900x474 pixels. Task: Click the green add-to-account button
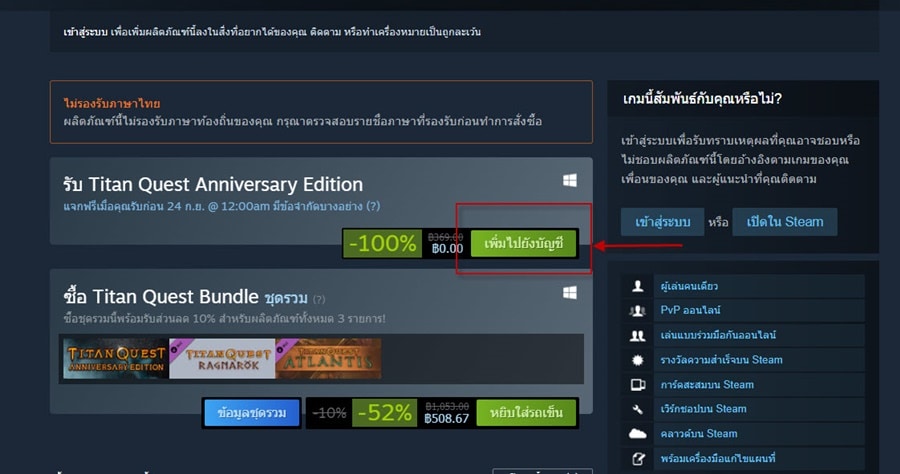click(523, 243)
